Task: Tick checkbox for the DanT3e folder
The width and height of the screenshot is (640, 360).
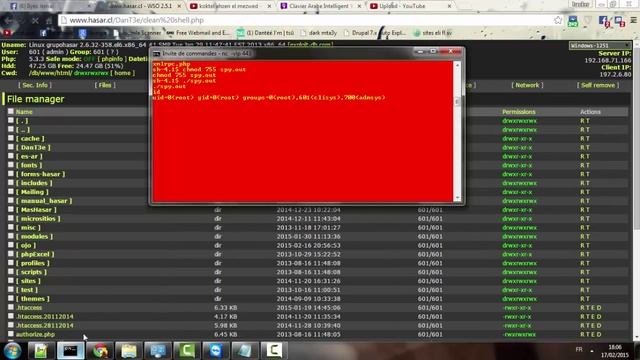Action: [x=11, y=147]
